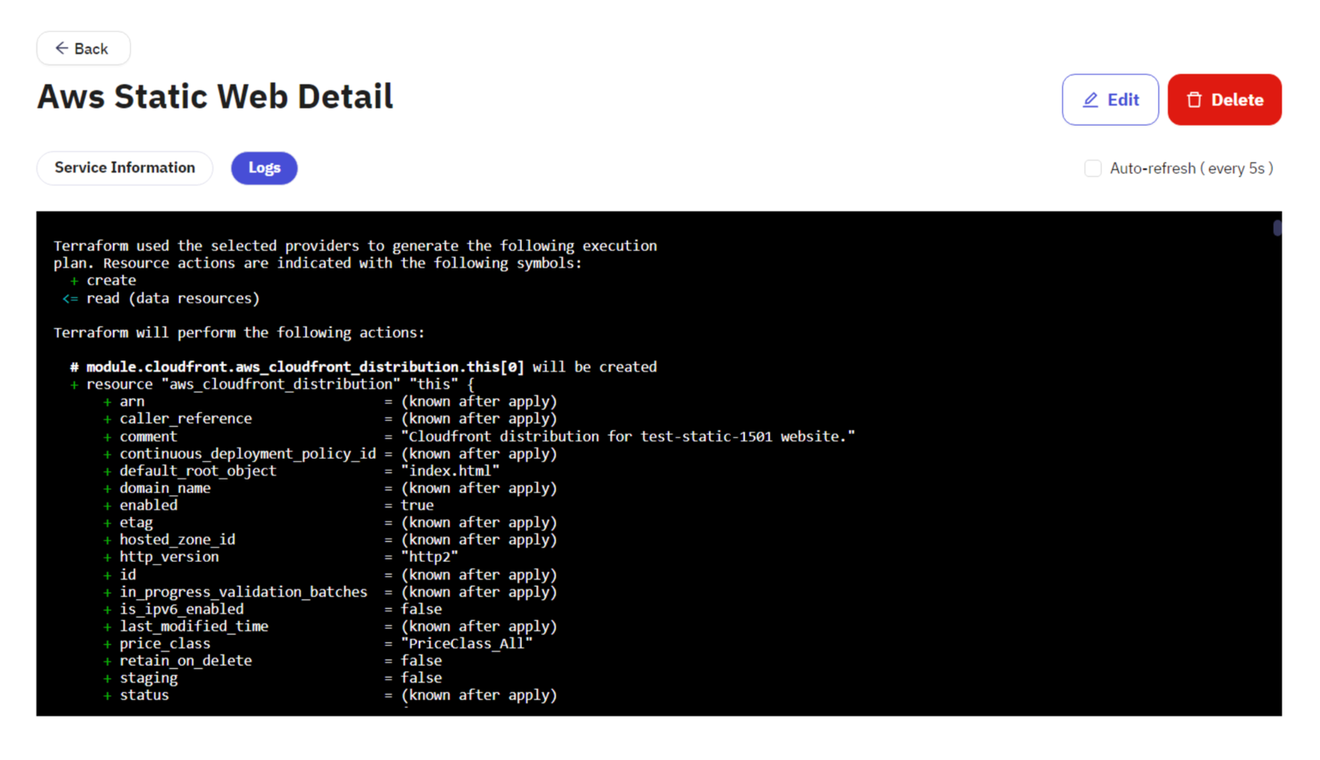Viewport: 1320px width, 760px height.
Task: Click the 'is_ipv6_enabled' log row
Action: [272, 609]
